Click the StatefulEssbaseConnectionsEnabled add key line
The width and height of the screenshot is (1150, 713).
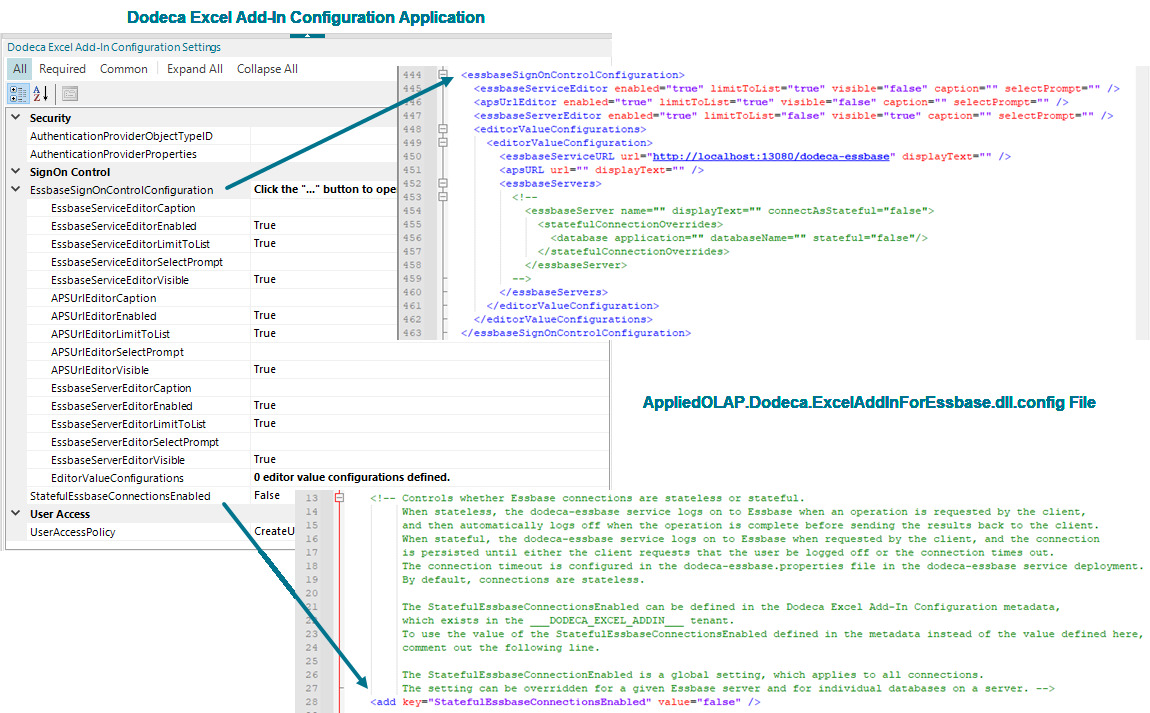click(x=565, y=702)
